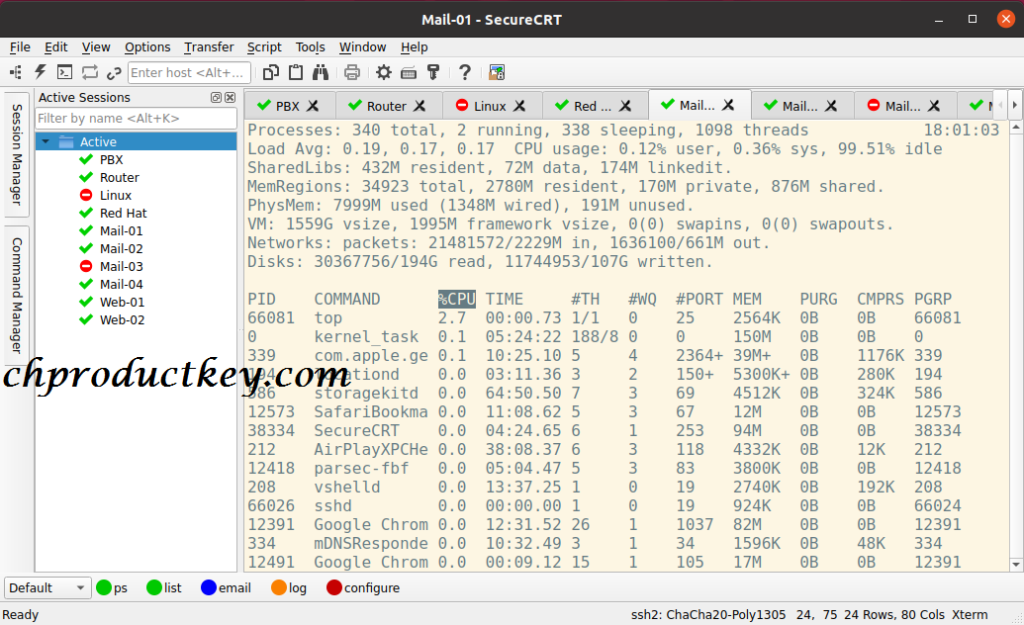The width and height of the screenshot is (1024, 625).
Task: Click the Filter by name field
Action: pos(136,118)
